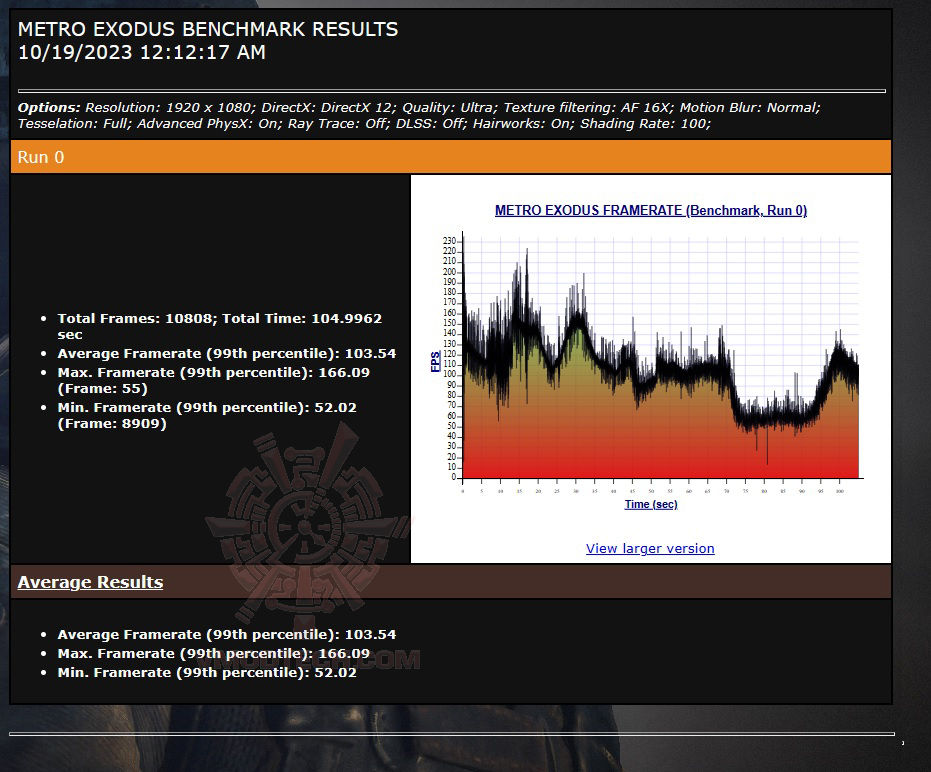Select the 10/19/2023 12:12:17 AM timestamp
Viewport: 931px width, 772px height.
pyautogui.click(x=142, y=52)
